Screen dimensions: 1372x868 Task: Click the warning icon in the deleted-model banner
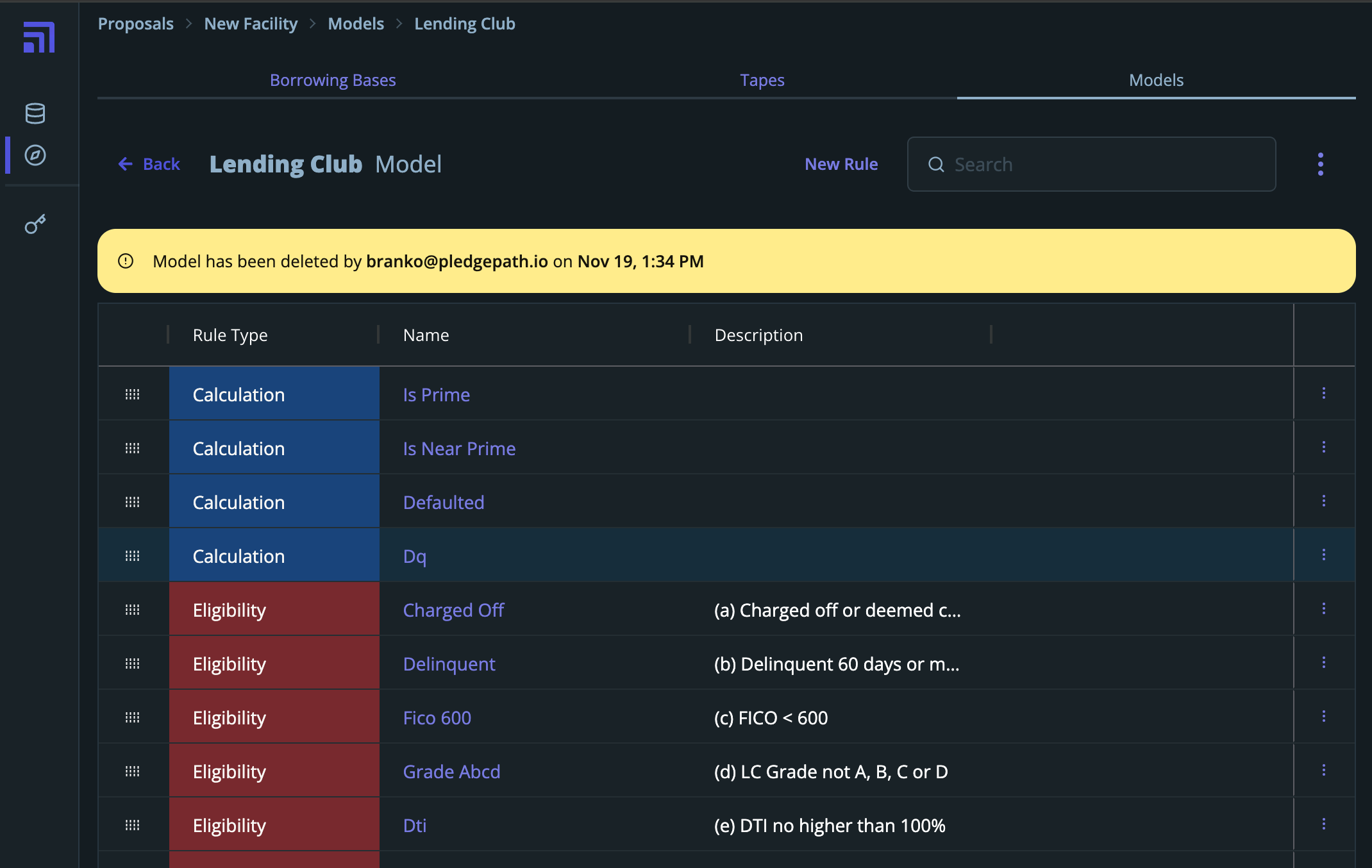click(126, 261)
